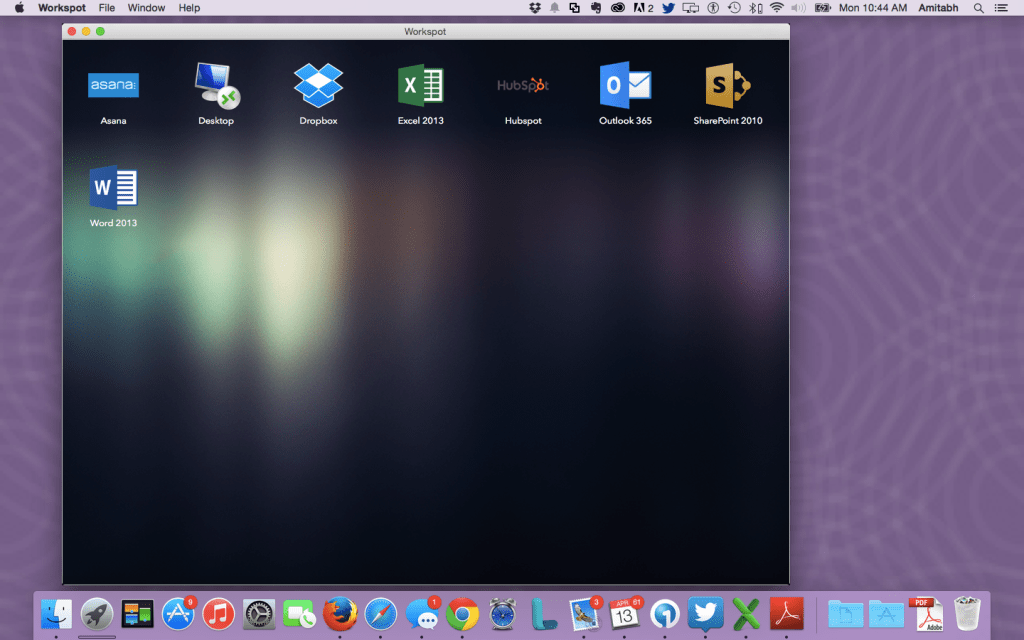Close the Workspot window with red button

(x=72, y=31)
